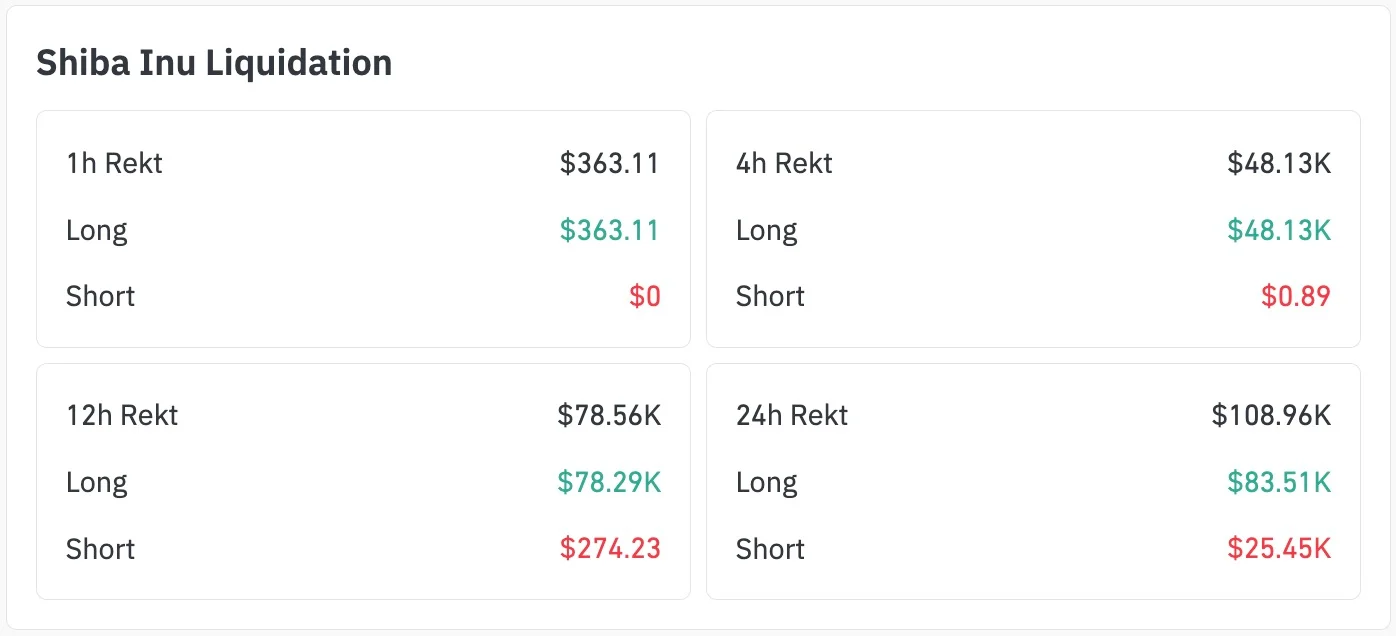The width and height of the screenshot is (1396, 636).
Task: Click the Long label in 1h card
Action: 97,230
